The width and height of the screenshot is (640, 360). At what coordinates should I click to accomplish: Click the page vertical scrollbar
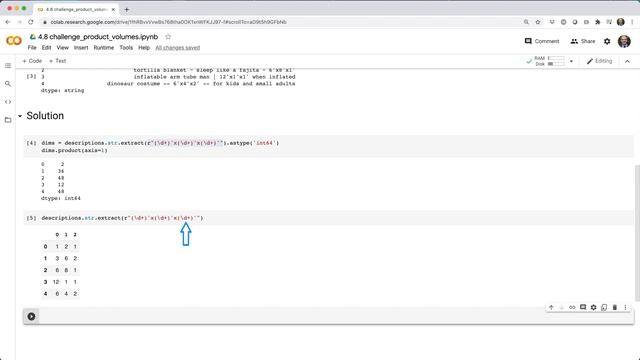pos(637,233)
